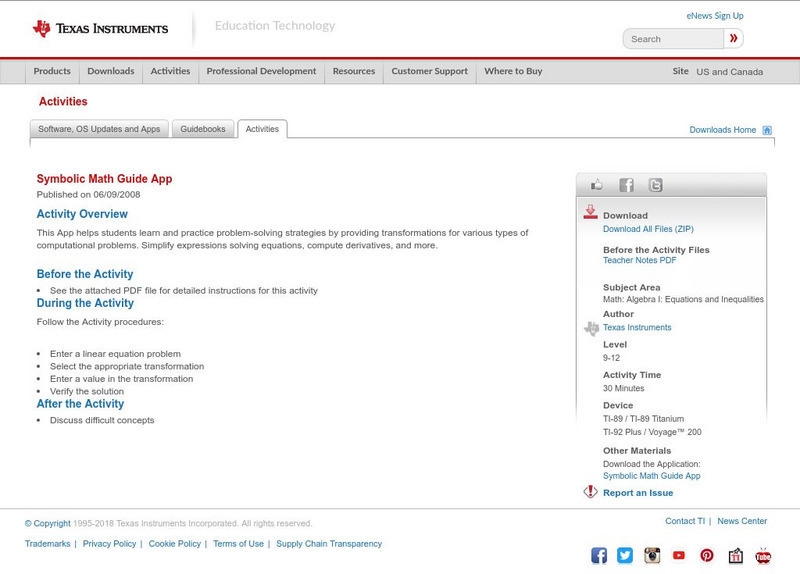Click the '9-12' level value

click(x=611, y=358)
